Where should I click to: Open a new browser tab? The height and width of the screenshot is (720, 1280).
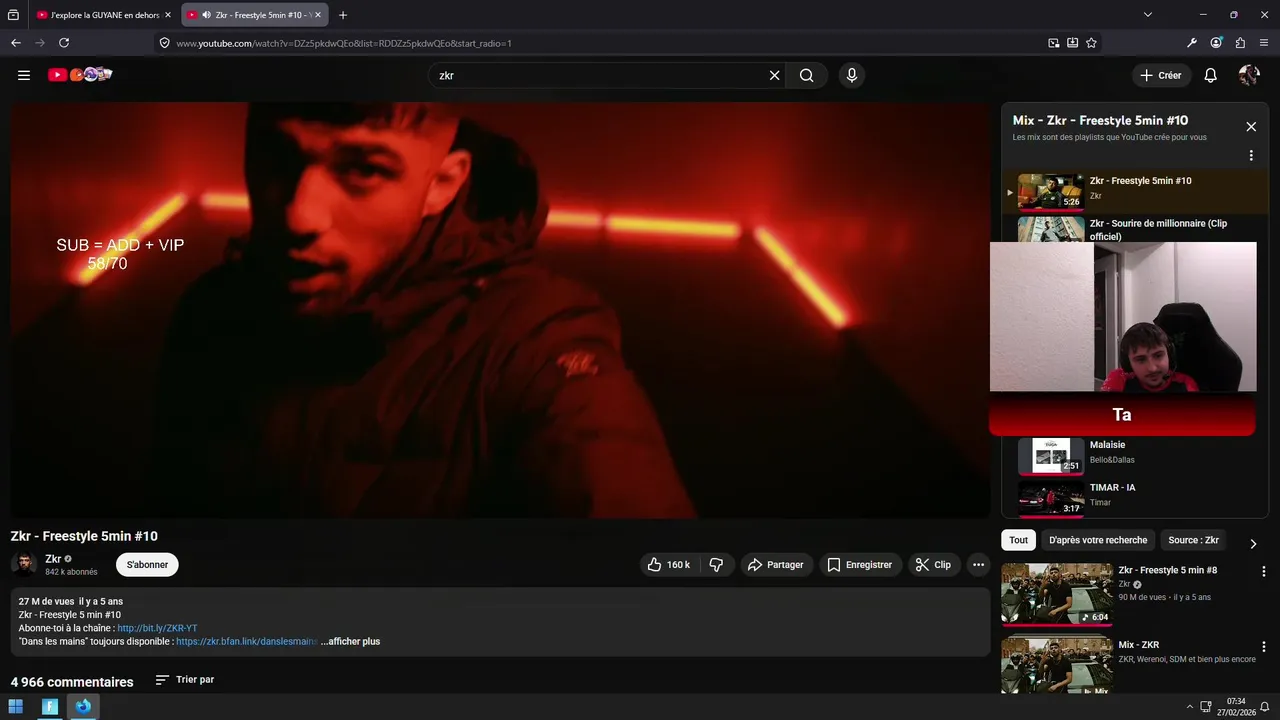(343, 15)
